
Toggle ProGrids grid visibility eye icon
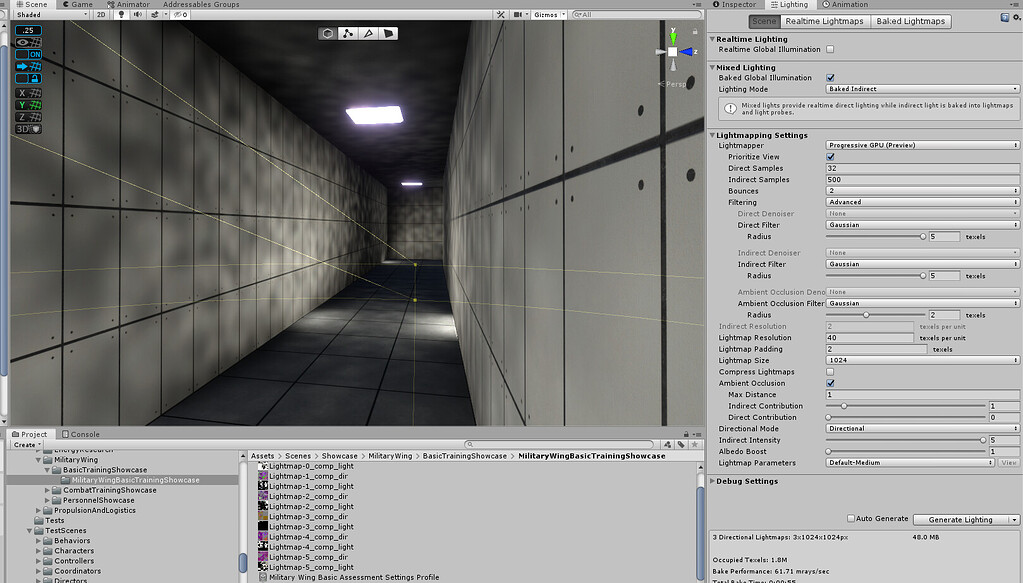27,42
